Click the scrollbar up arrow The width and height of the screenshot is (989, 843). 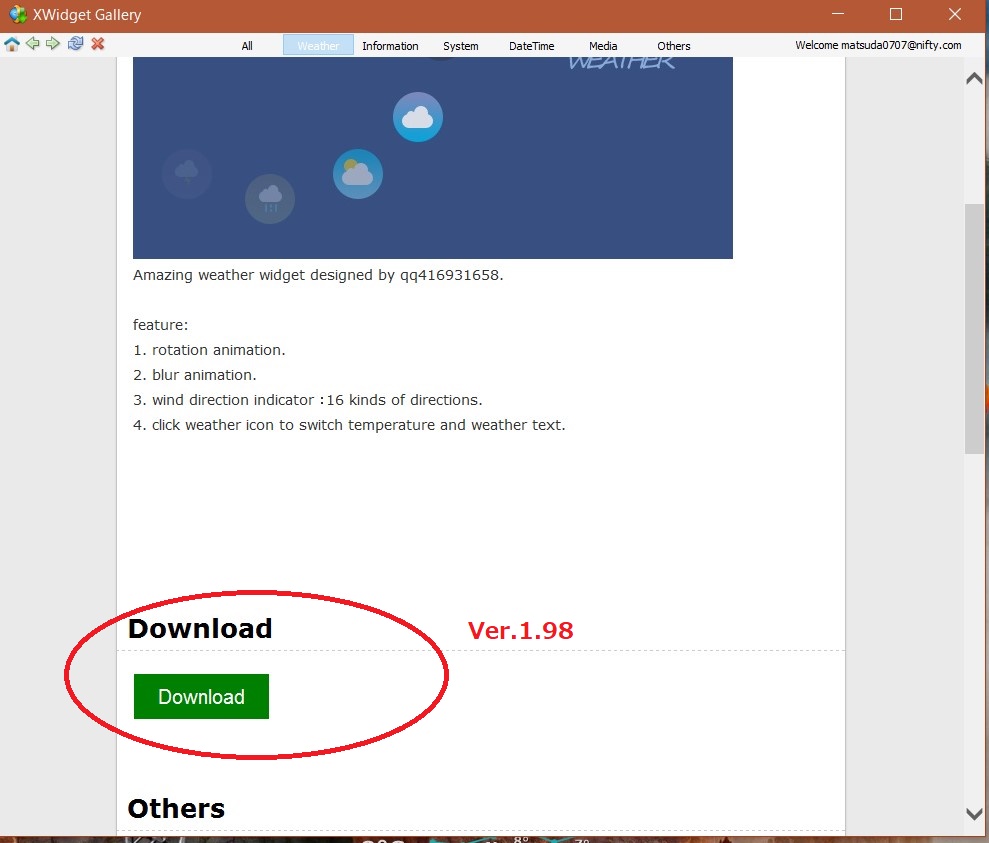pos(974,78)
